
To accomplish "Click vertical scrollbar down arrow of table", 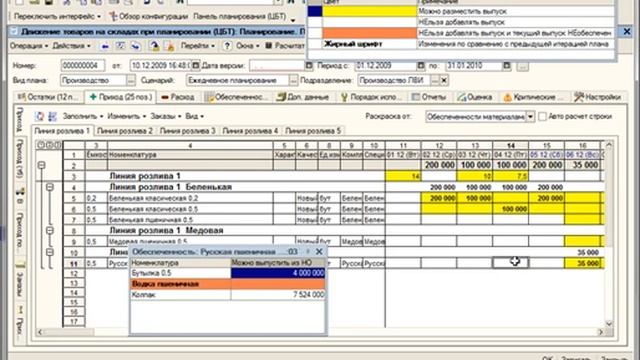I will [609, 324].
